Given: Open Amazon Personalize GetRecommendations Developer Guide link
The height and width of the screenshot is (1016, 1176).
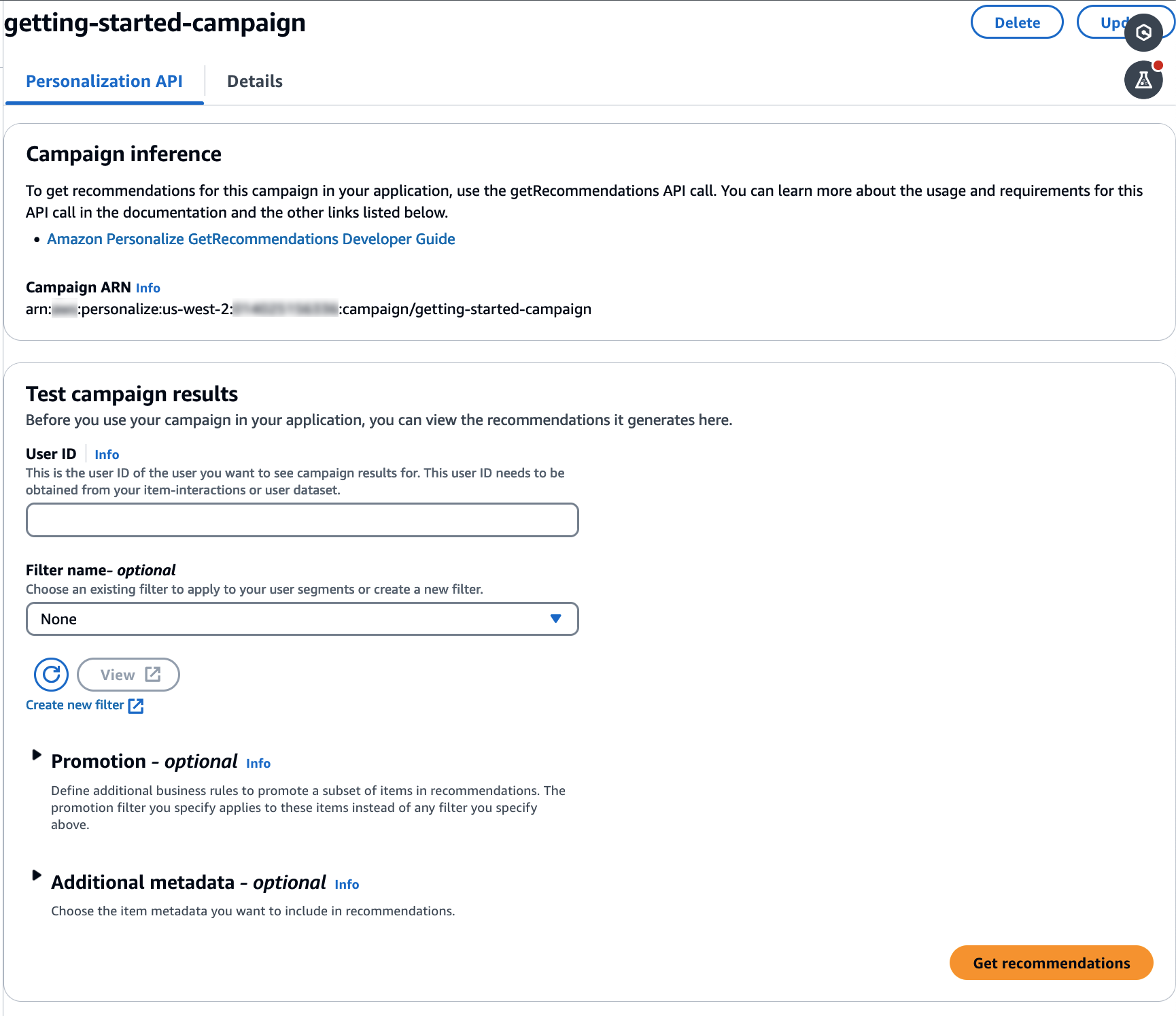Looking at the screenshot, I should (x=251, y=239).
